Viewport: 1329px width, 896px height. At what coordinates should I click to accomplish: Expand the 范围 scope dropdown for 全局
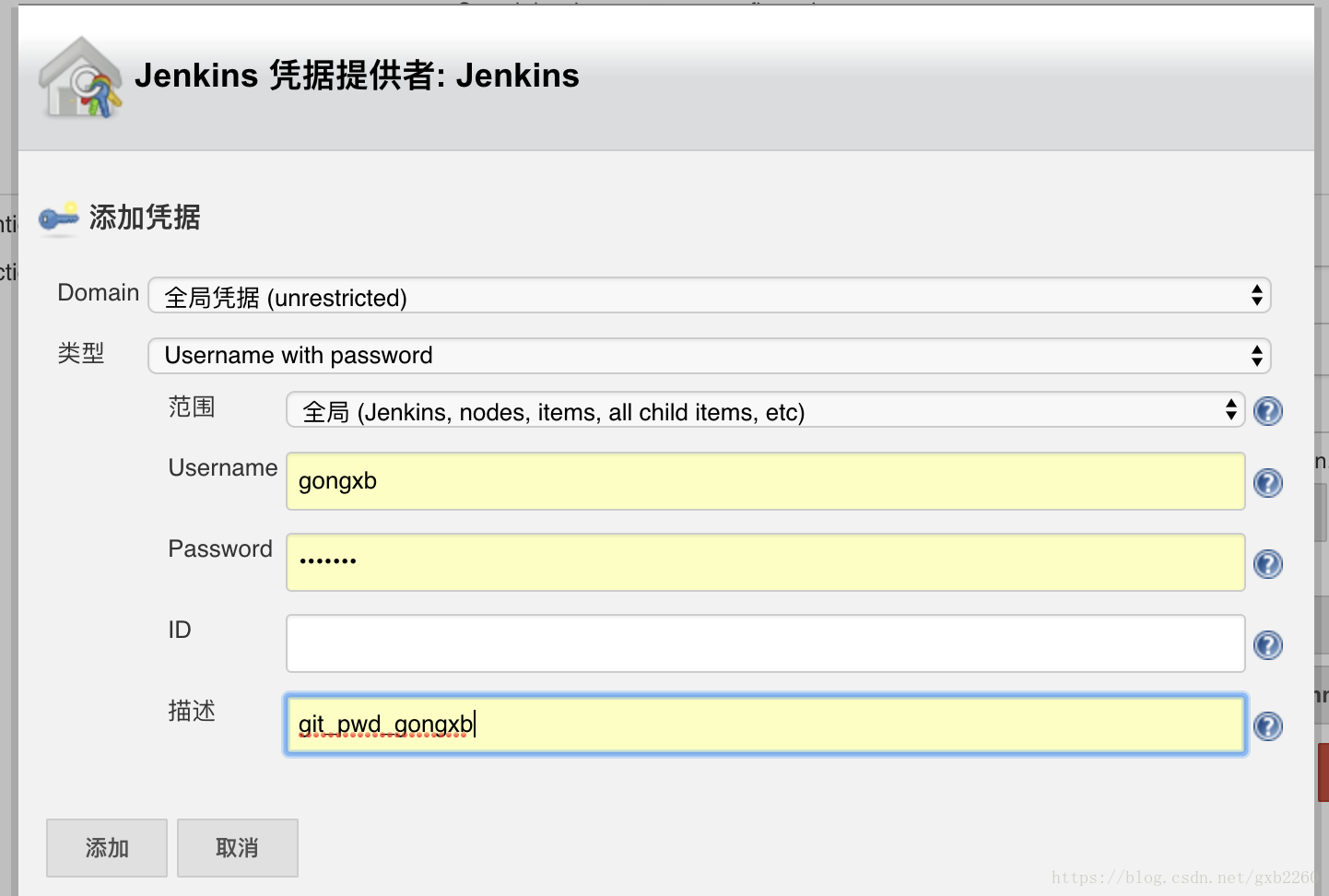[765, 410]
